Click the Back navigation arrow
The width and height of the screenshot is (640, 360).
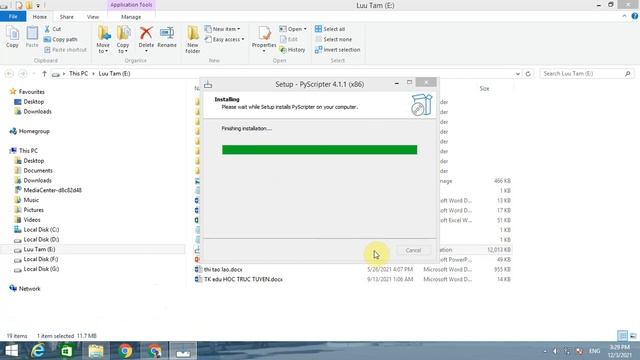click(x=9, y=73)
